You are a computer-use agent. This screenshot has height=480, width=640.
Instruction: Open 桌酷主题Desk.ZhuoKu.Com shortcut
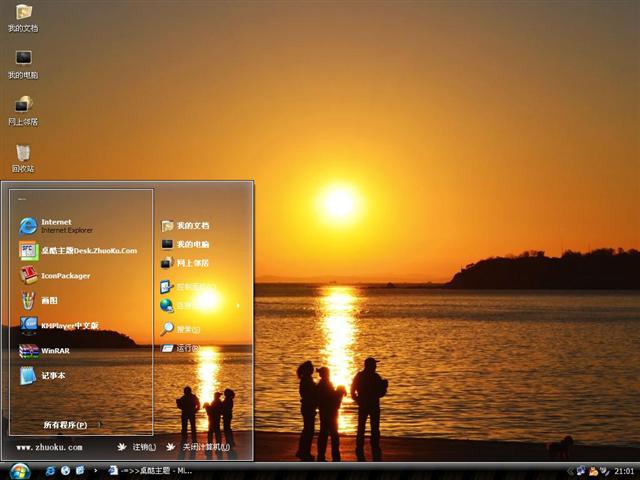click(x=86, y=250)
